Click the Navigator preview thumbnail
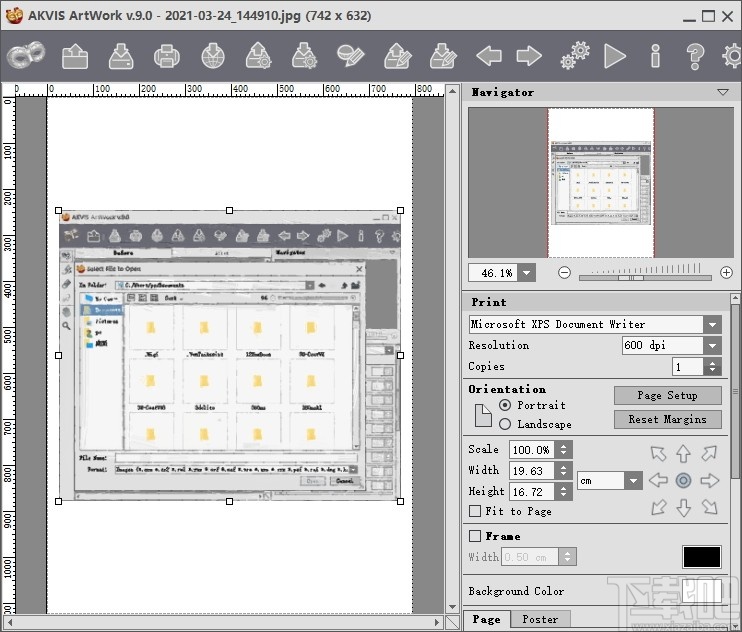The height and width of the screenshot is (632, 742). 601,183
